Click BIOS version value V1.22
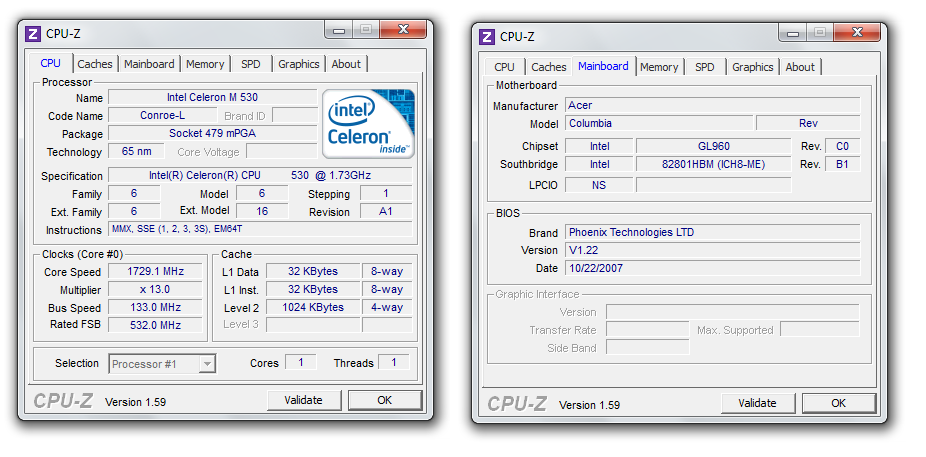The height and width of the screenshot is (457, 926). (713, 250)
